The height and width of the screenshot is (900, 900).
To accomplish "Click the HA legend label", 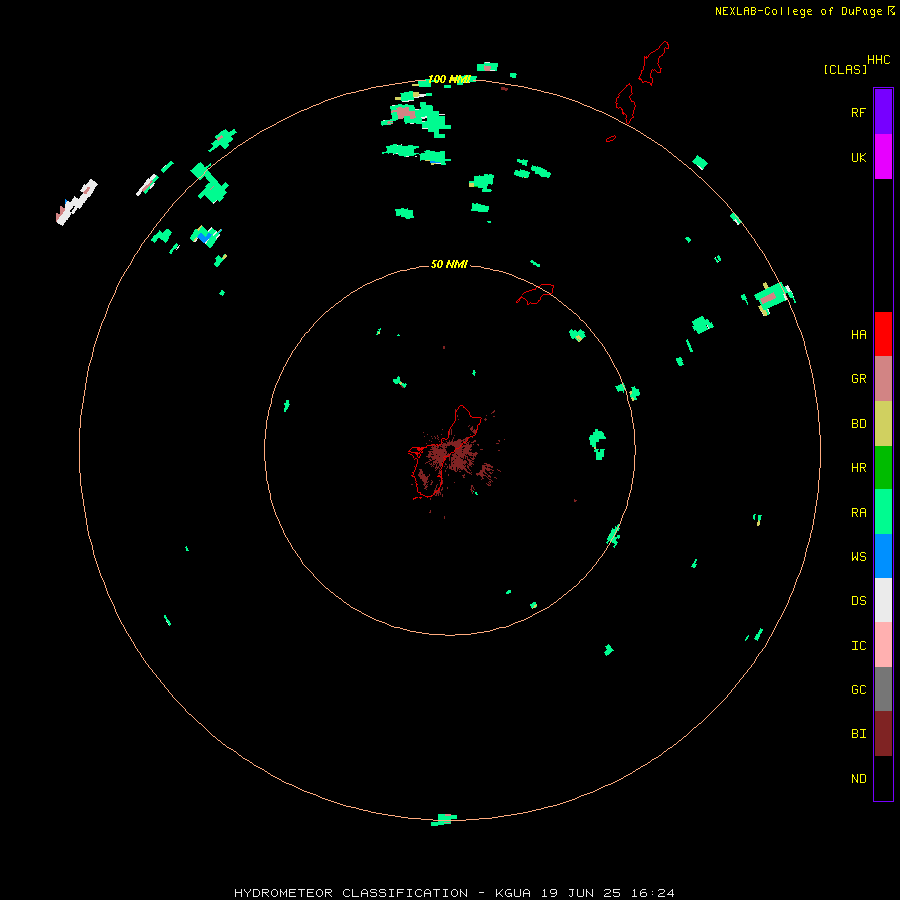I will pyautogui.click(x=858, y=335).
